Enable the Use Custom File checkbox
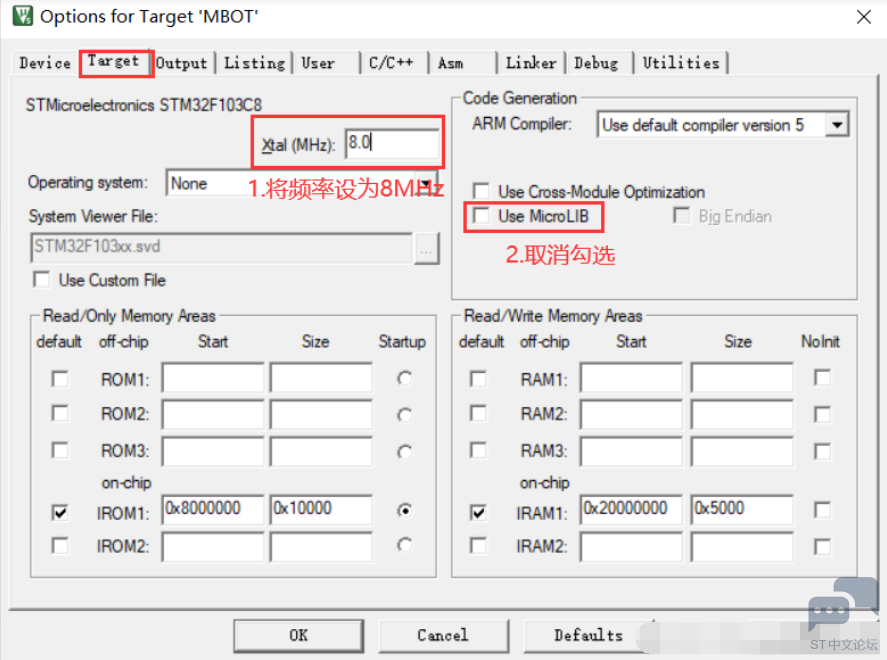 click(41, 280)
